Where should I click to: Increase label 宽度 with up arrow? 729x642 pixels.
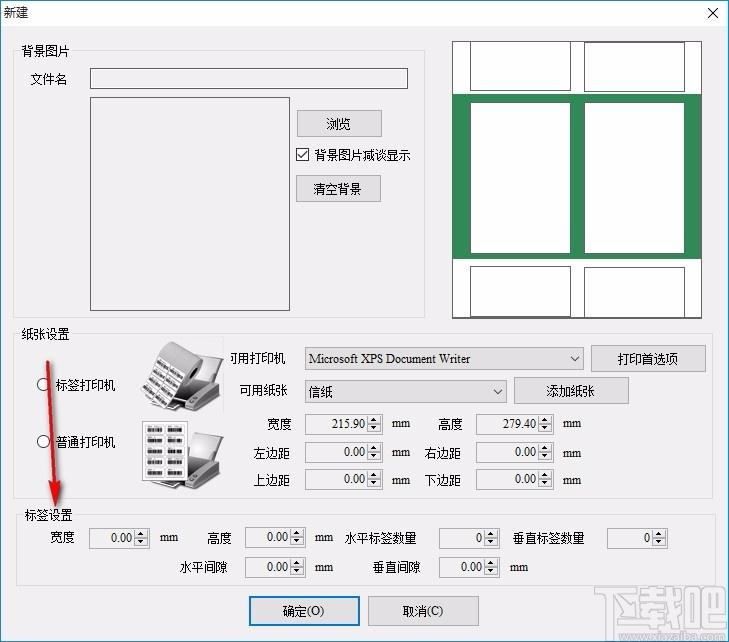pyautogui.click(x=141, y=534)
